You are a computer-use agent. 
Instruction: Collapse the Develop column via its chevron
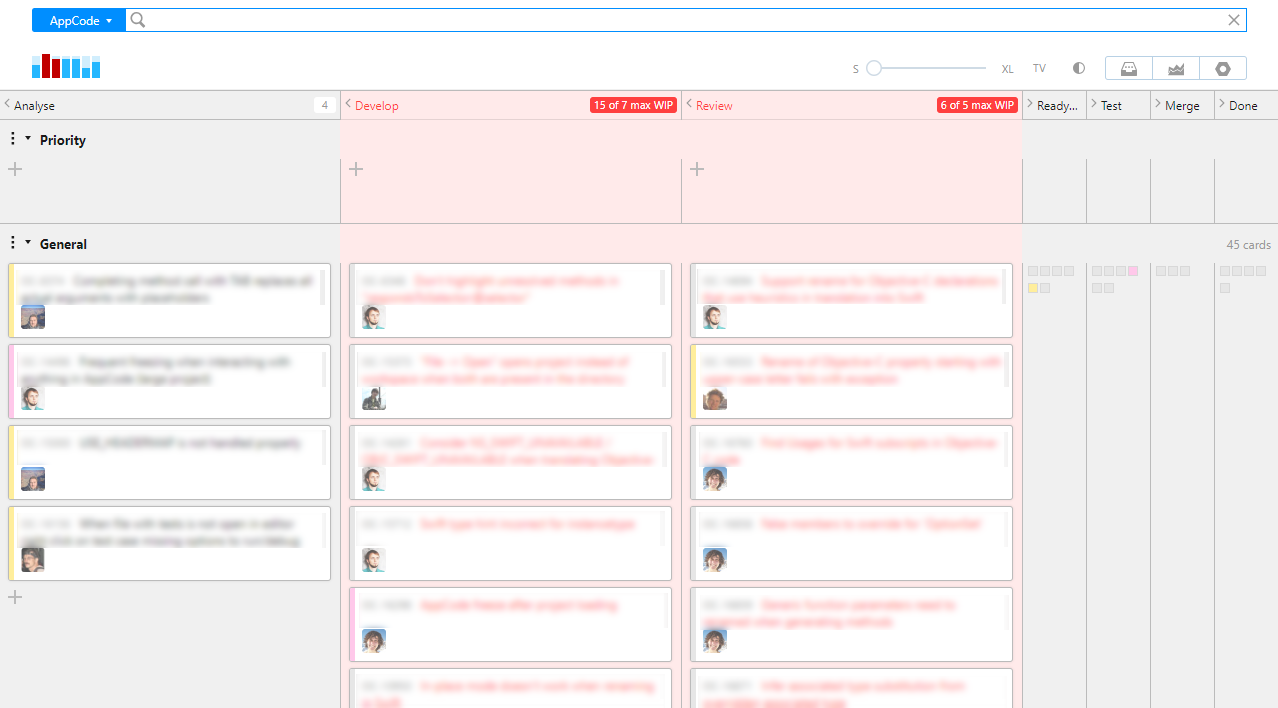coord(348,104)
